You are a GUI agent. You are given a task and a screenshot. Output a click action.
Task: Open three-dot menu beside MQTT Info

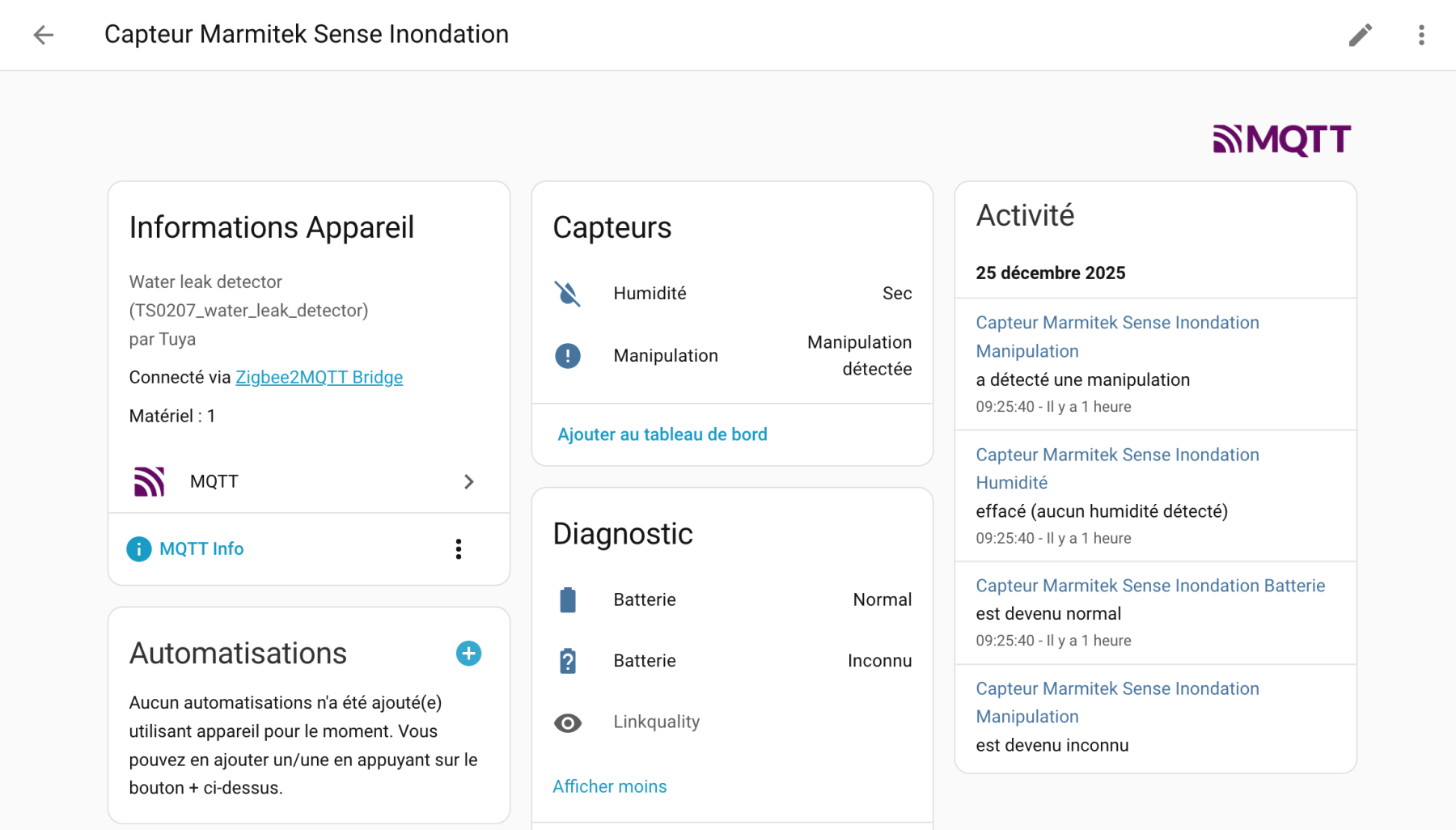pos(459,549)
